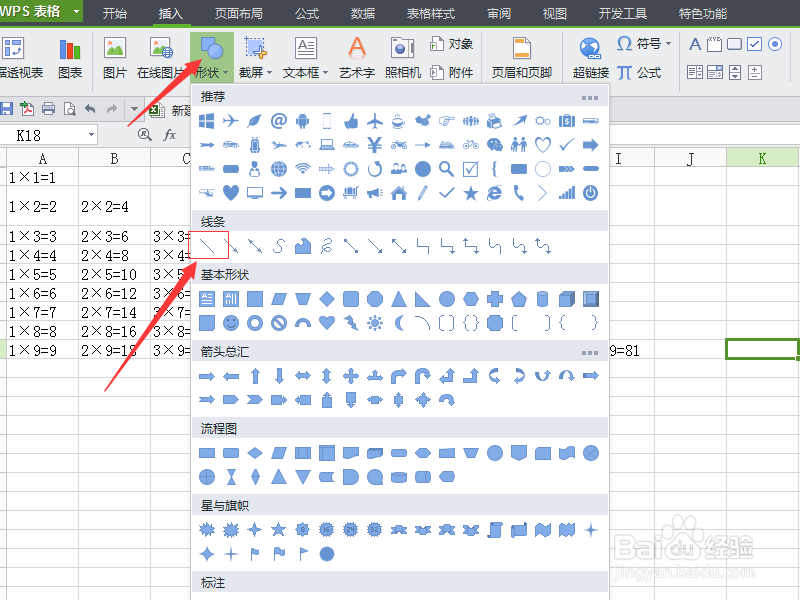Select column header B
This screenshot has height=600, width=800.
(x=114, y=158)
